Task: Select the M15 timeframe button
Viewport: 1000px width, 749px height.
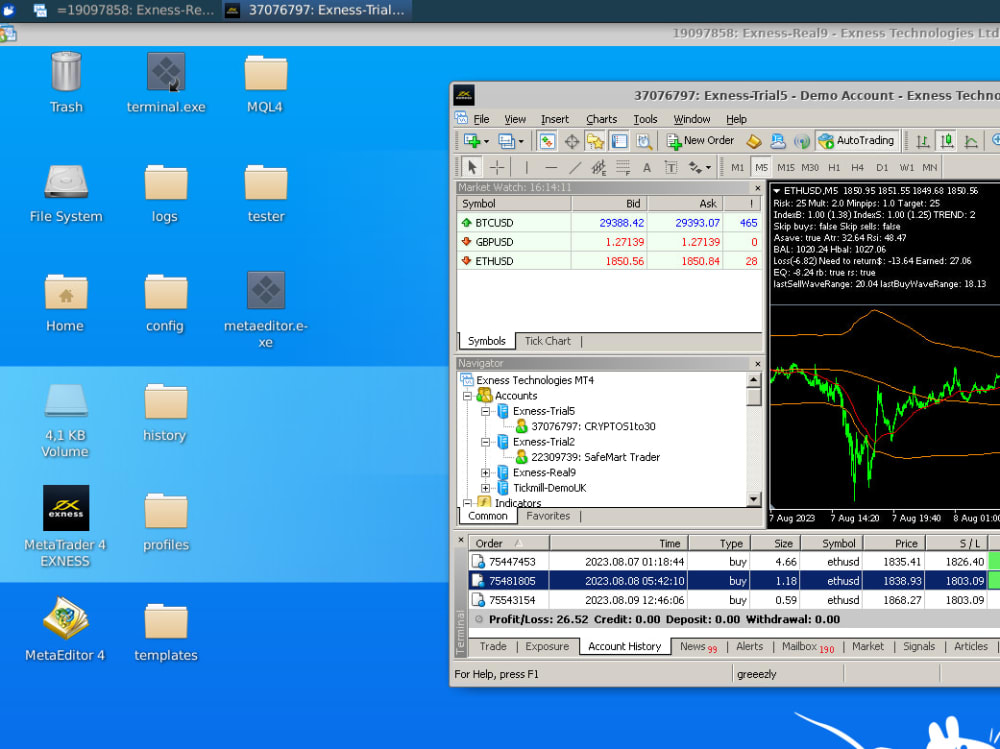Action: [786, 168]
